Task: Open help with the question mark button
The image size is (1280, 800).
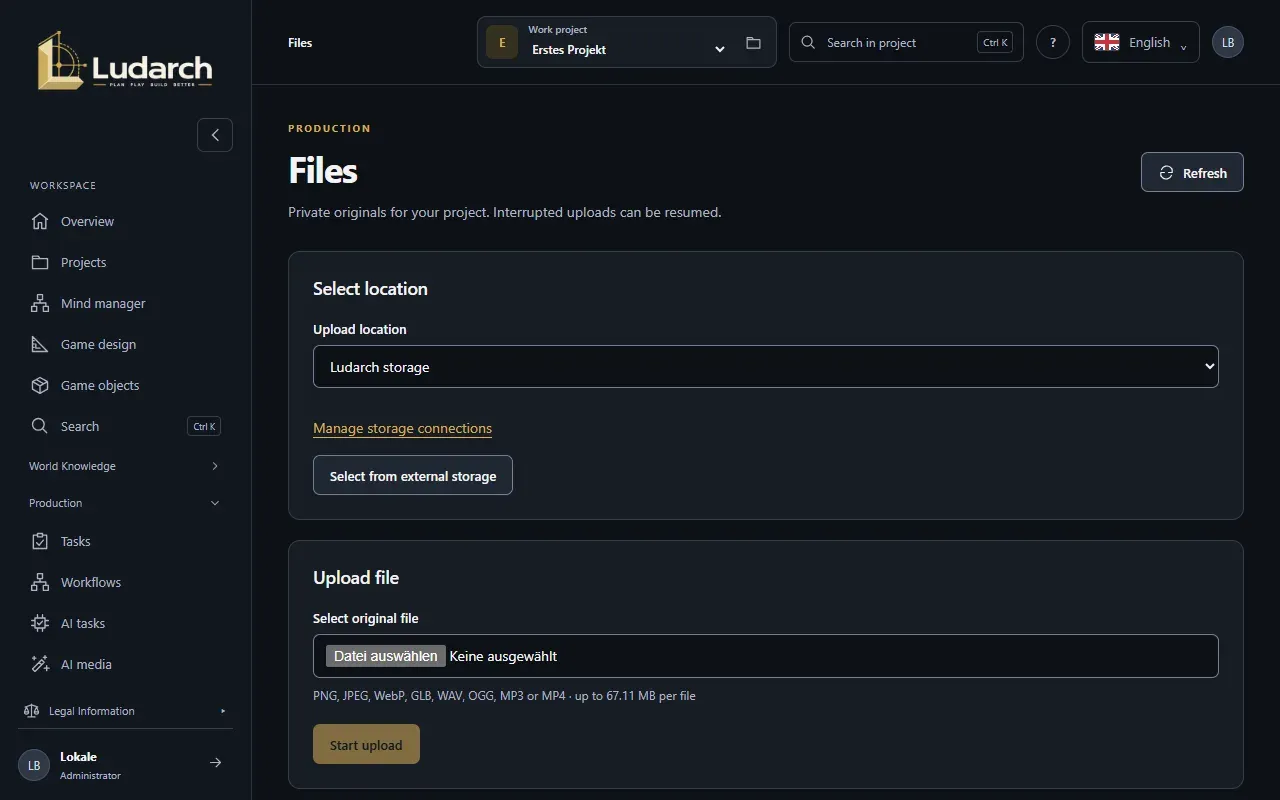Action: (1053, 43)
